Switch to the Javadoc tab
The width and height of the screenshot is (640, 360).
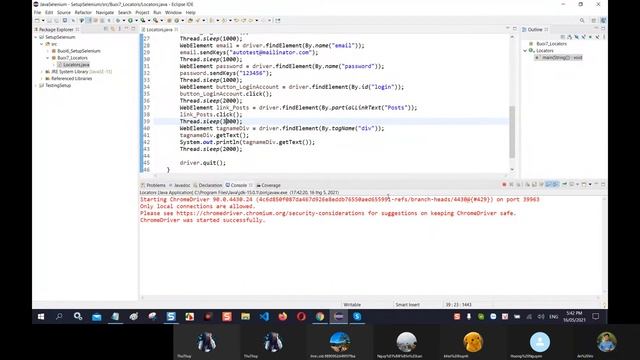point(180,185)
